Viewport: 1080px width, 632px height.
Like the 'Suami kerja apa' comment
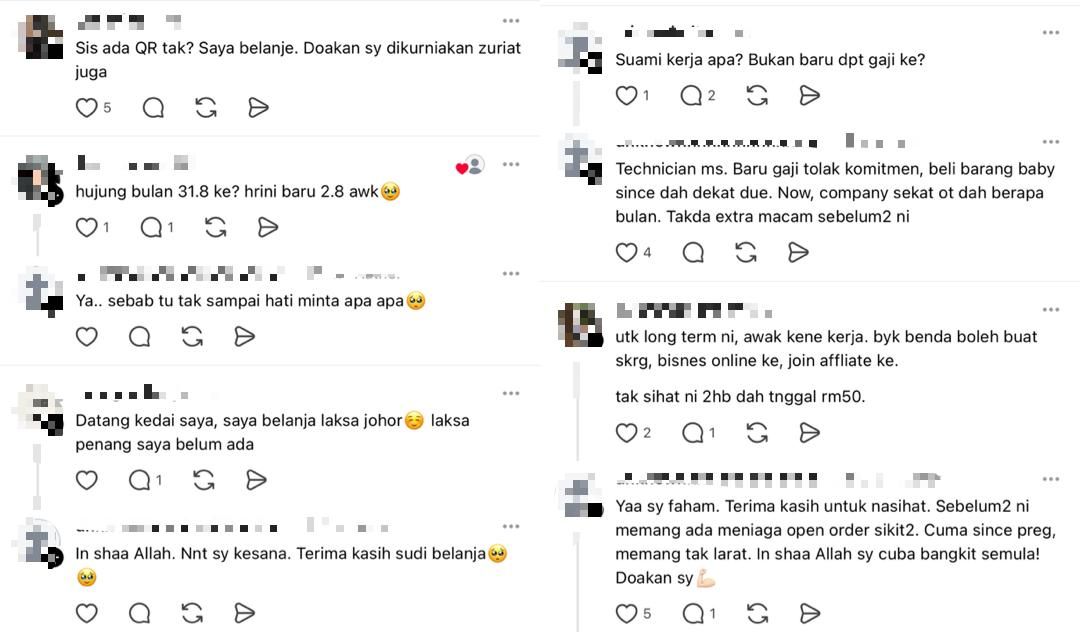(626, 95)
